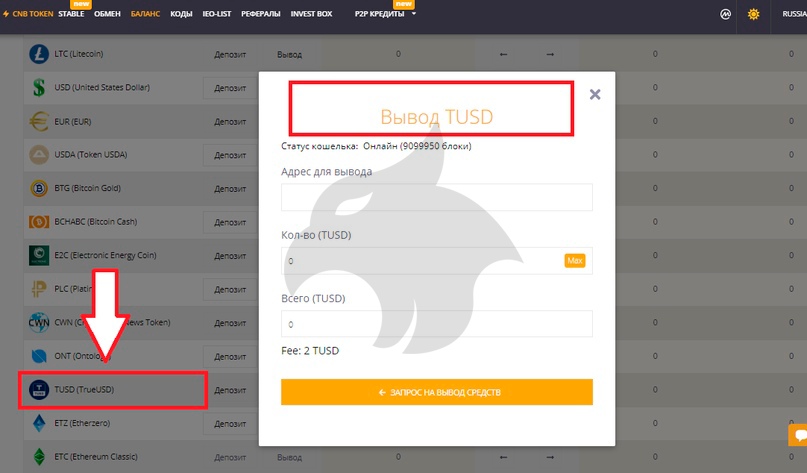Focus the Адрес для вывода input field
The width and height of the screenshot is (807, 473).
tap(437, 198)
